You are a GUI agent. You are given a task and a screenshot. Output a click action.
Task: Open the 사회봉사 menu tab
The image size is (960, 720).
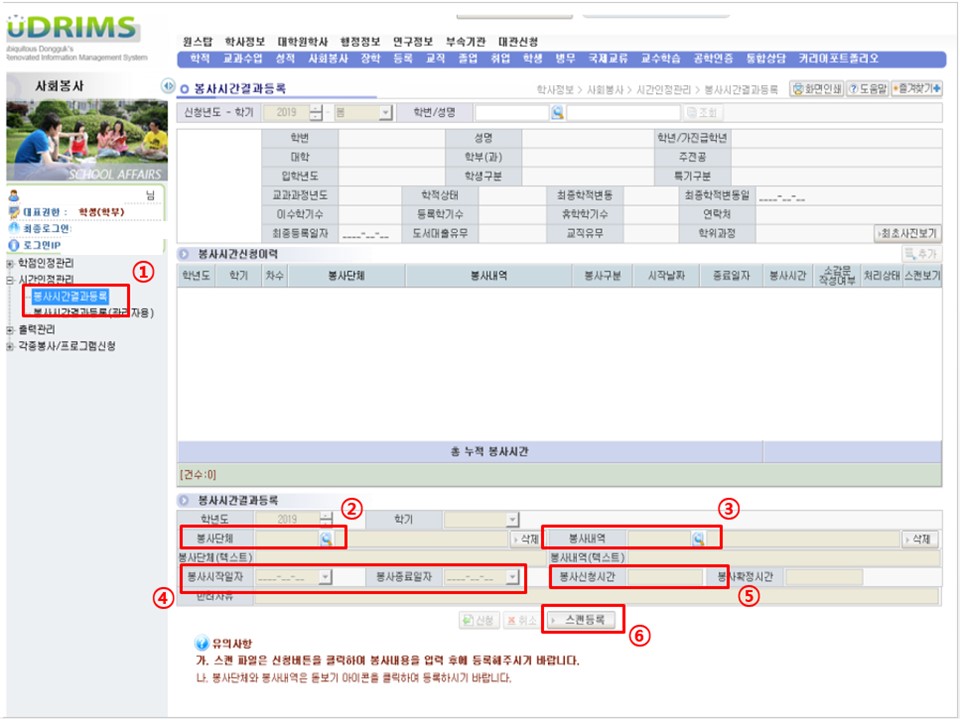(x=327, y=59)
